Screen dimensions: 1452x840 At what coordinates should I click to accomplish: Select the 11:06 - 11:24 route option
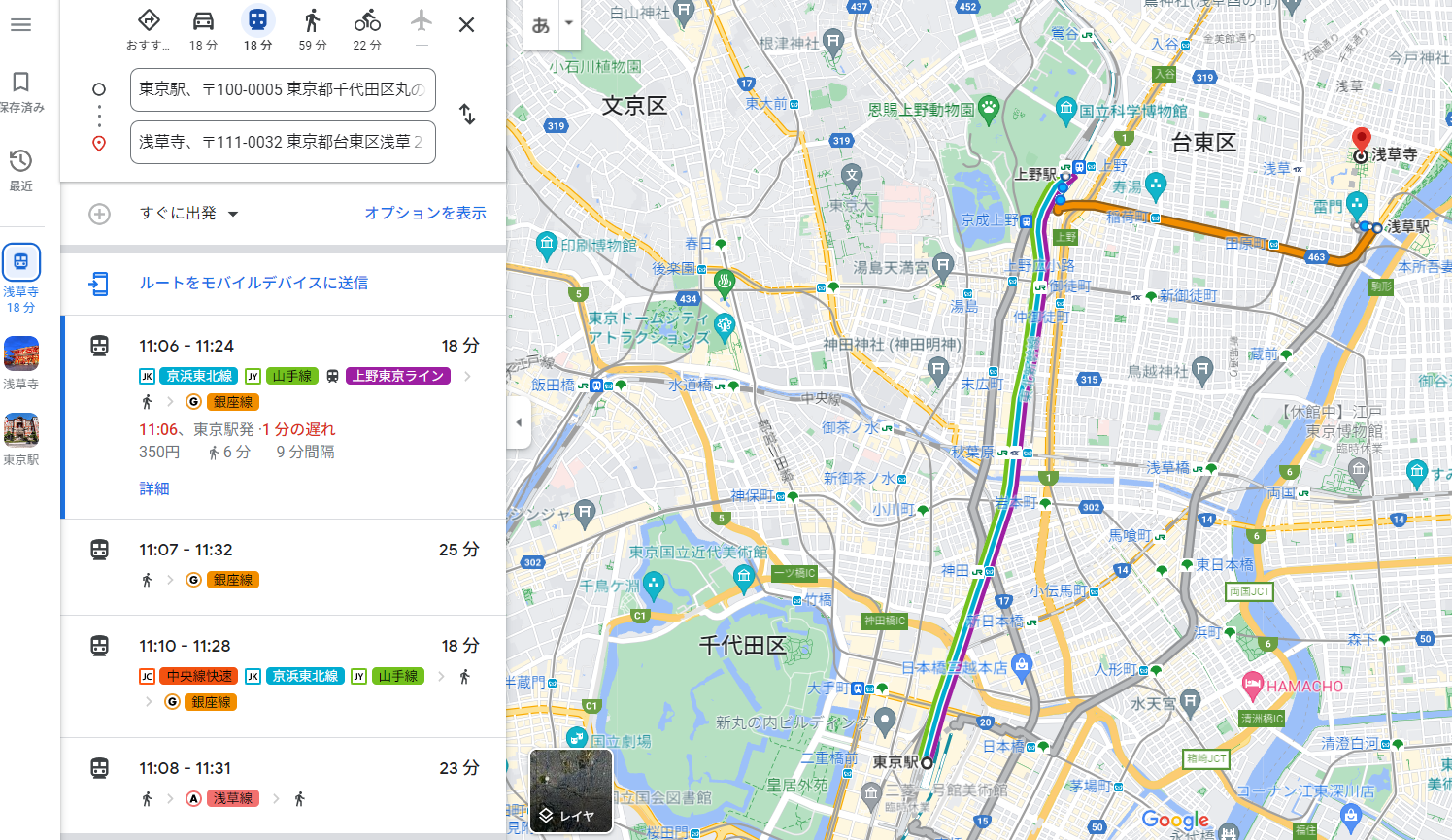pyautogui.click(x=284, y=418)
